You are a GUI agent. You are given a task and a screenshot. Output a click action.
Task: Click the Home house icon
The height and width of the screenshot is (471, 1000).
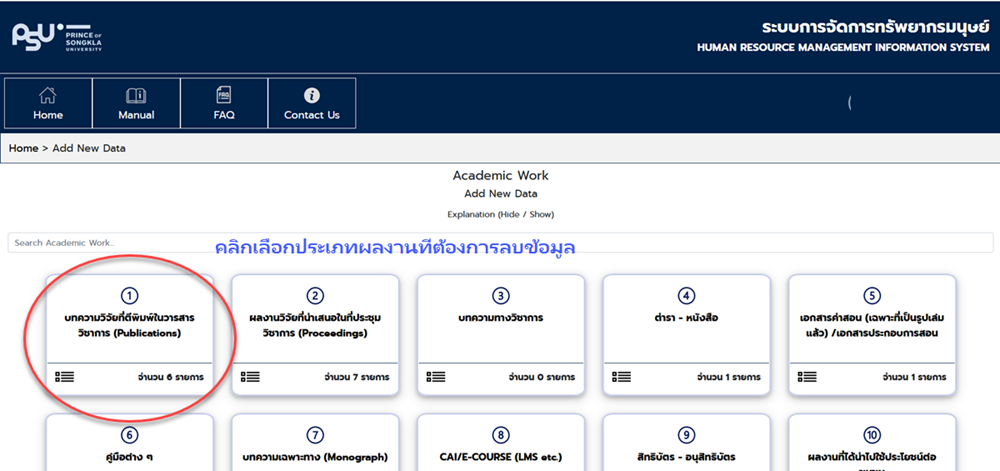[48, 96]
